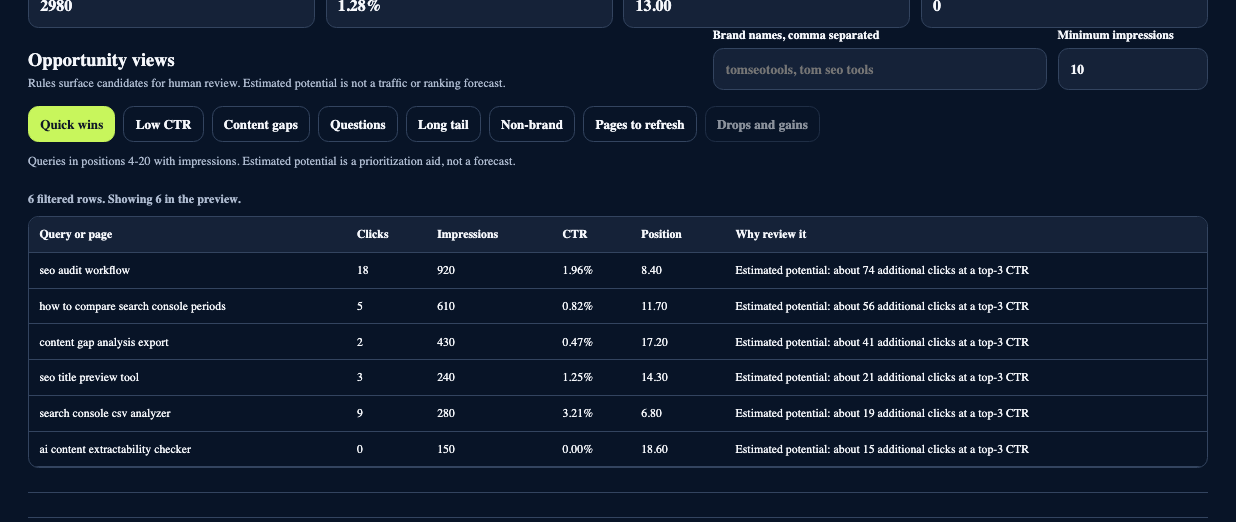
Task: Click the Drops and gains tab
Action: coord(762,125)
